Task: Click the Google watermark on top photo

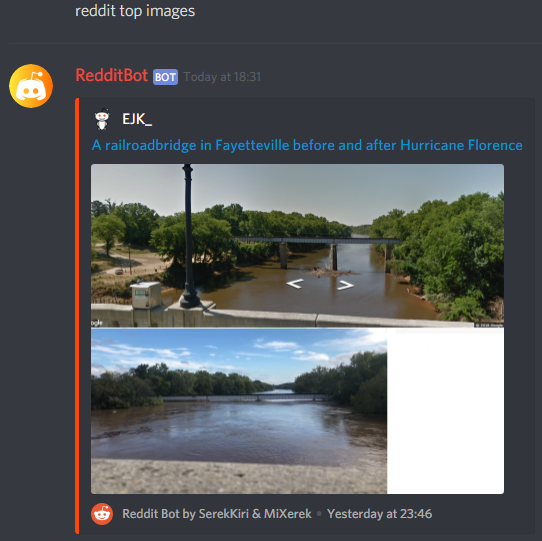Action: point(97,323)
